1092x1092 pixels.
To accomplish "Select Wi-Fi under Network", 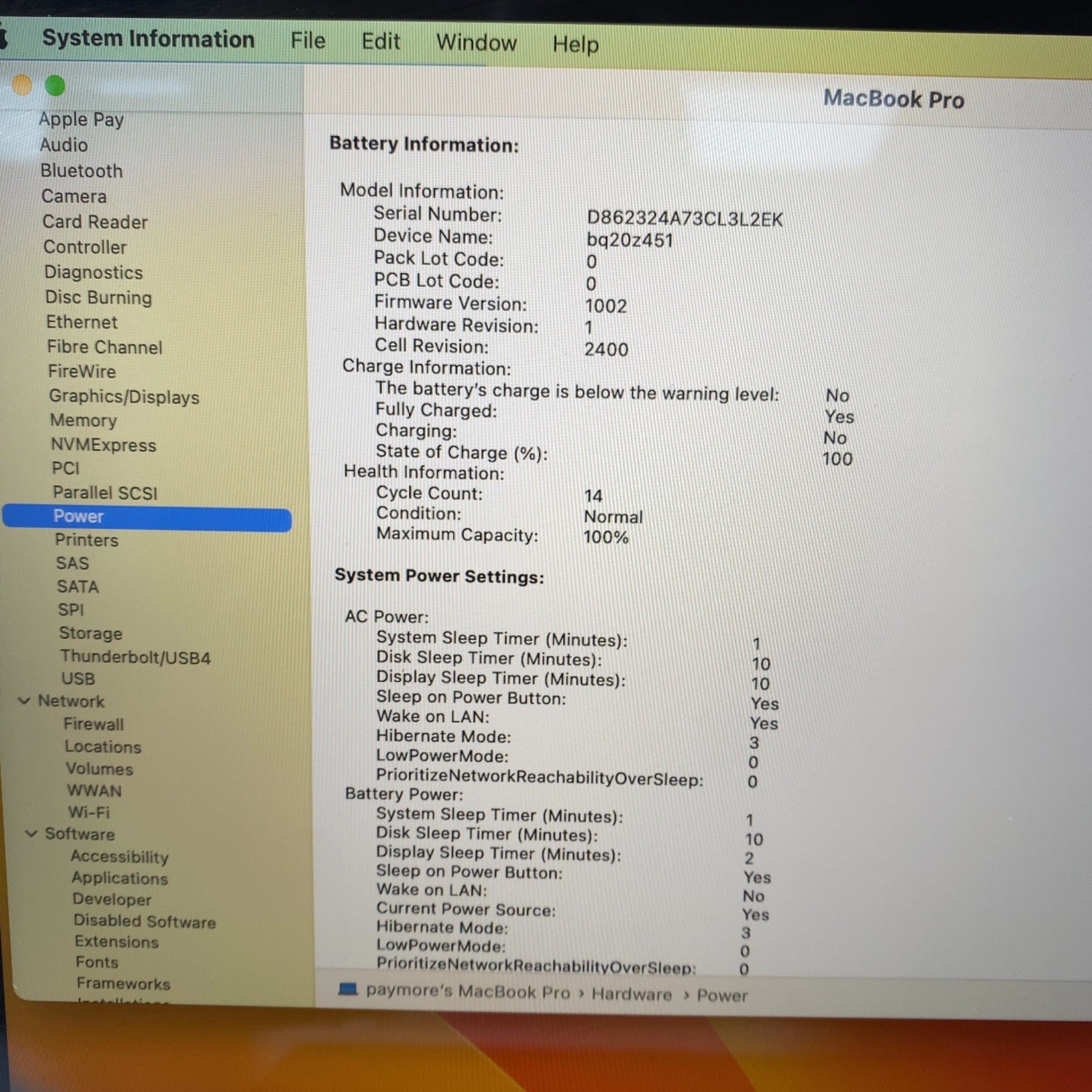I will click(x=89, y=812).
